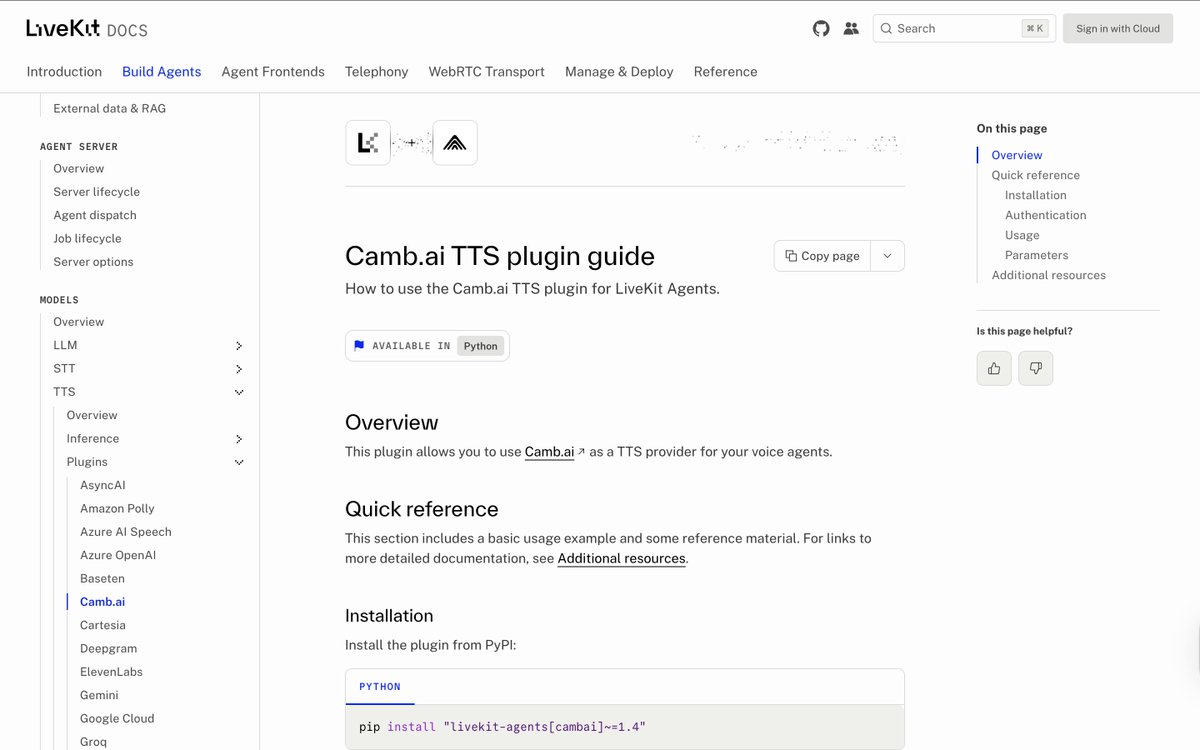Click the Camb.ai logo tile

click(x=455, y=143)
